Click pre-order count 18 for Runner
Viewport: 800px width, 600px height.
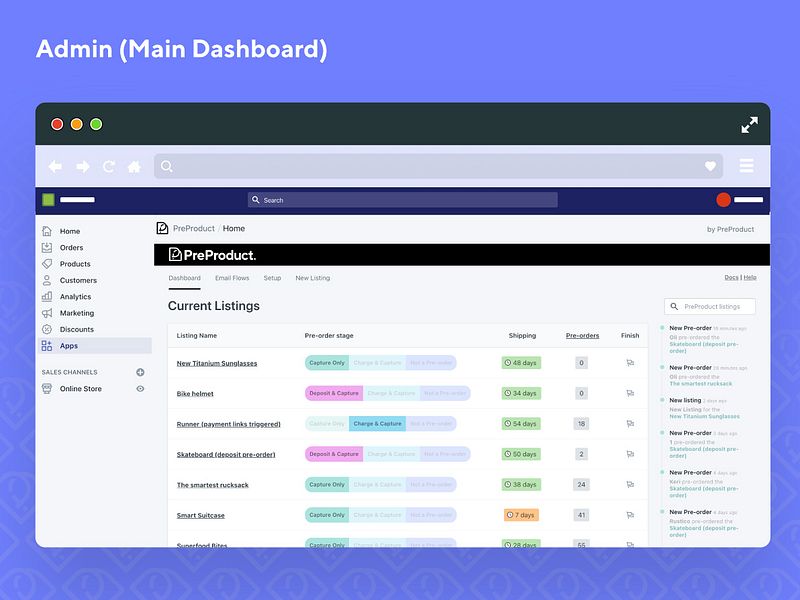(x=581, y=423)
